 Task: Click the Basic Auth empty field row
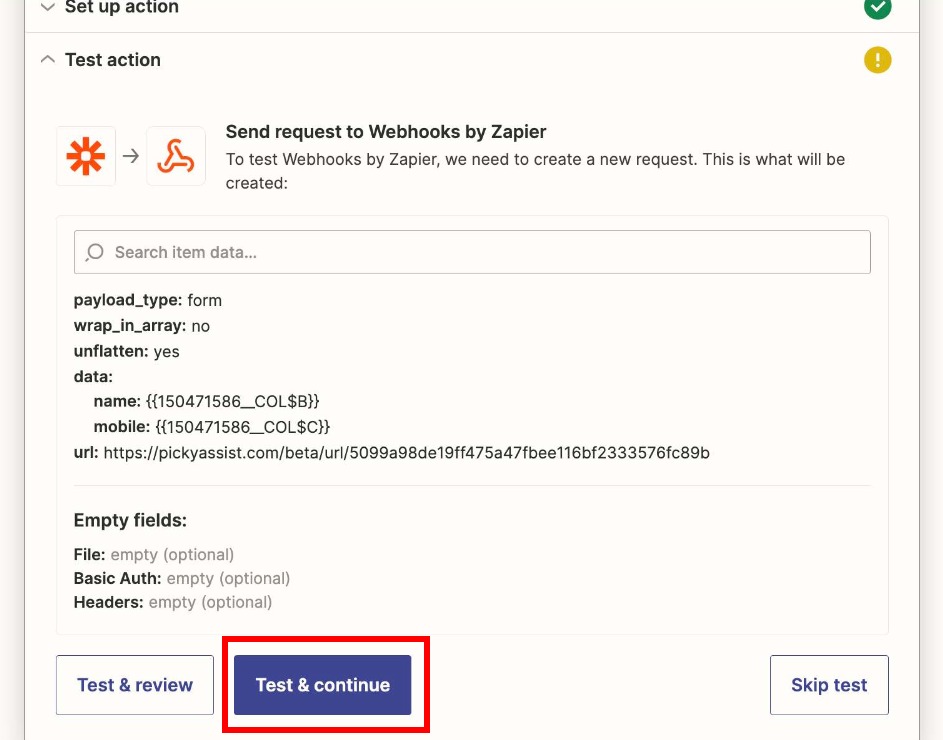click(182, 578)
